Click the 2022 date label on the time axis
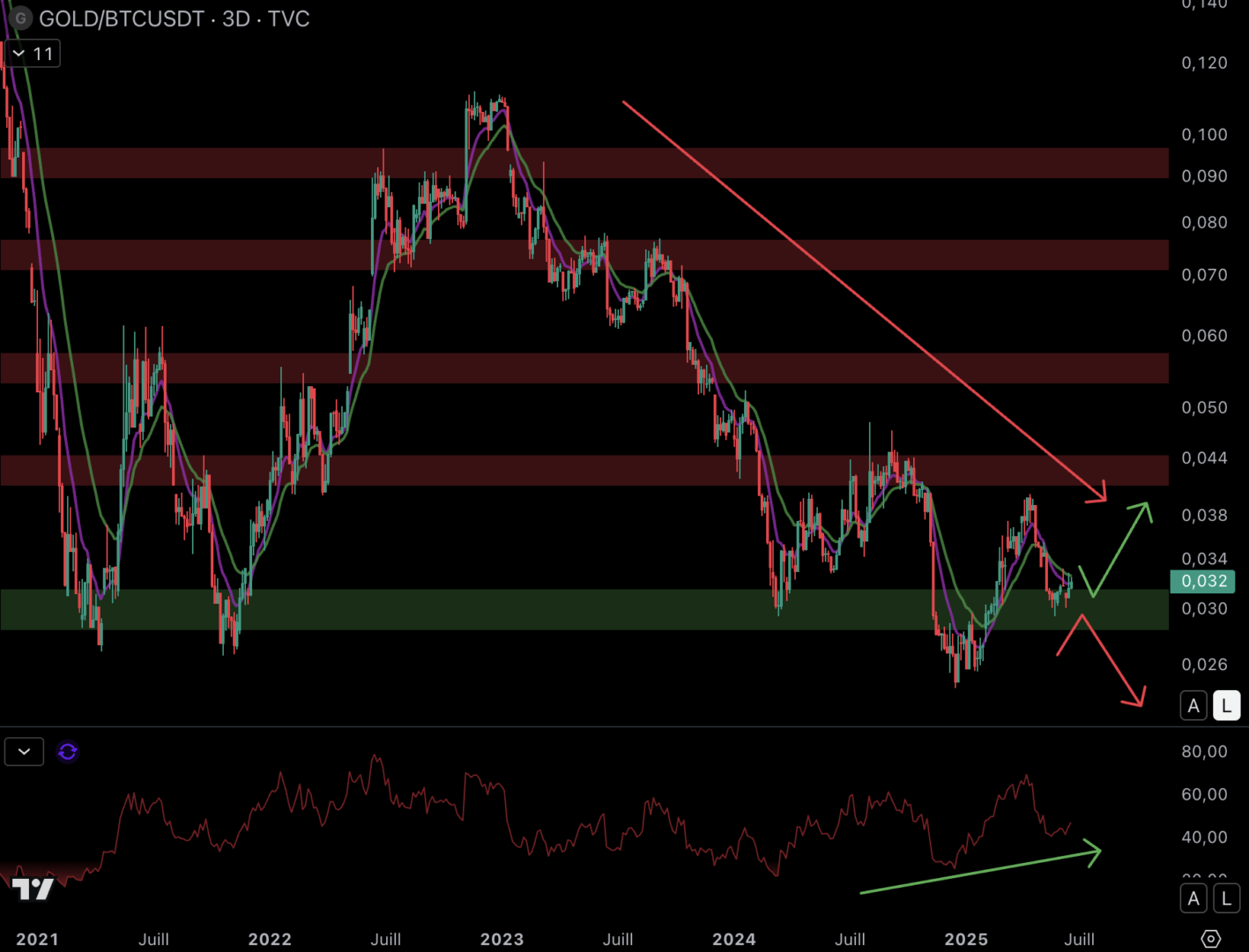 (270, 940)
